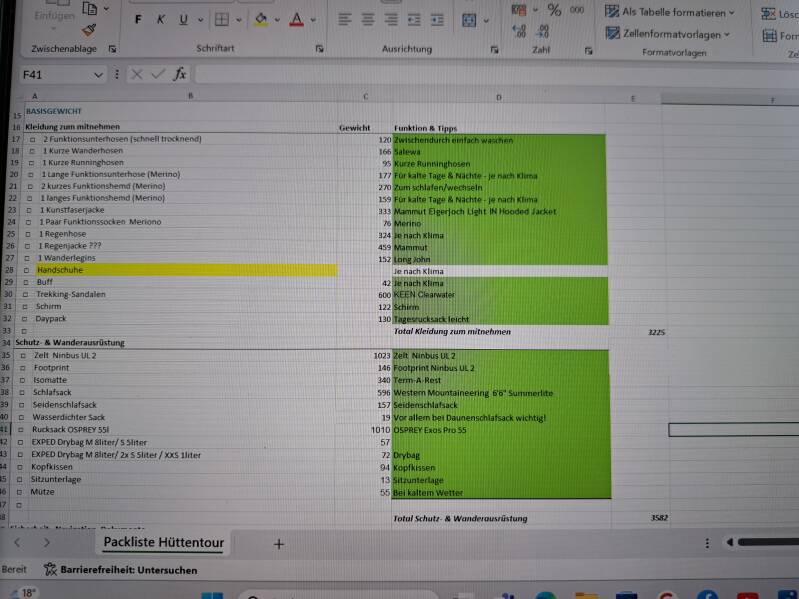
Task: Select column D header
Action: [498, 97]
